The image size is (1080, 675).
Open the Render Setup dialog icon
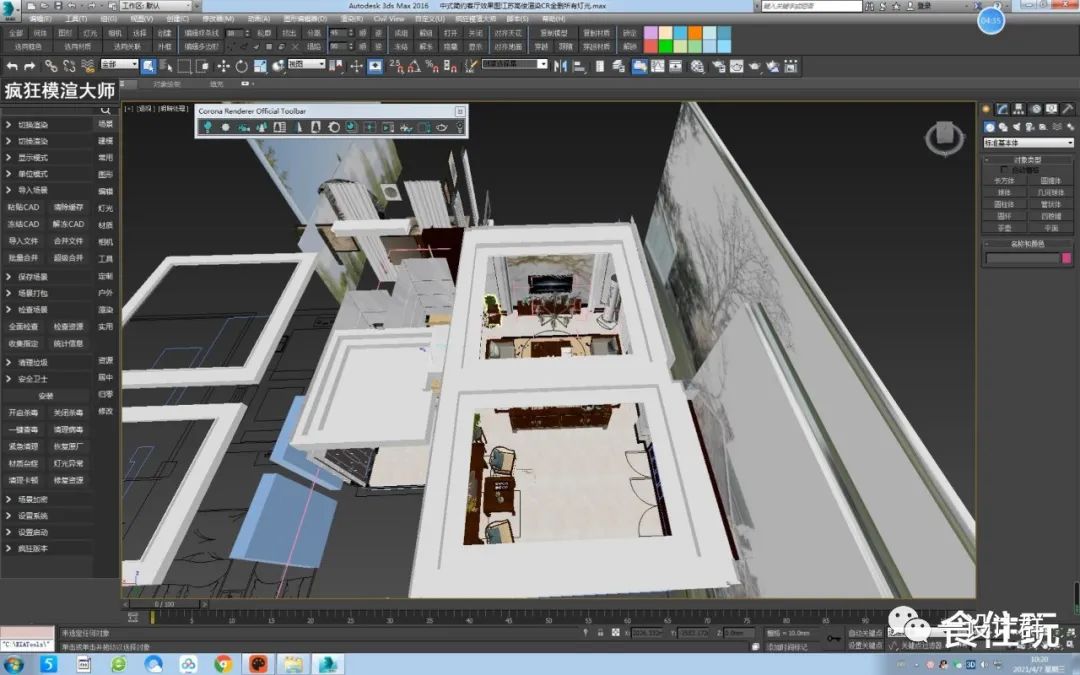(x=718, y=66)
